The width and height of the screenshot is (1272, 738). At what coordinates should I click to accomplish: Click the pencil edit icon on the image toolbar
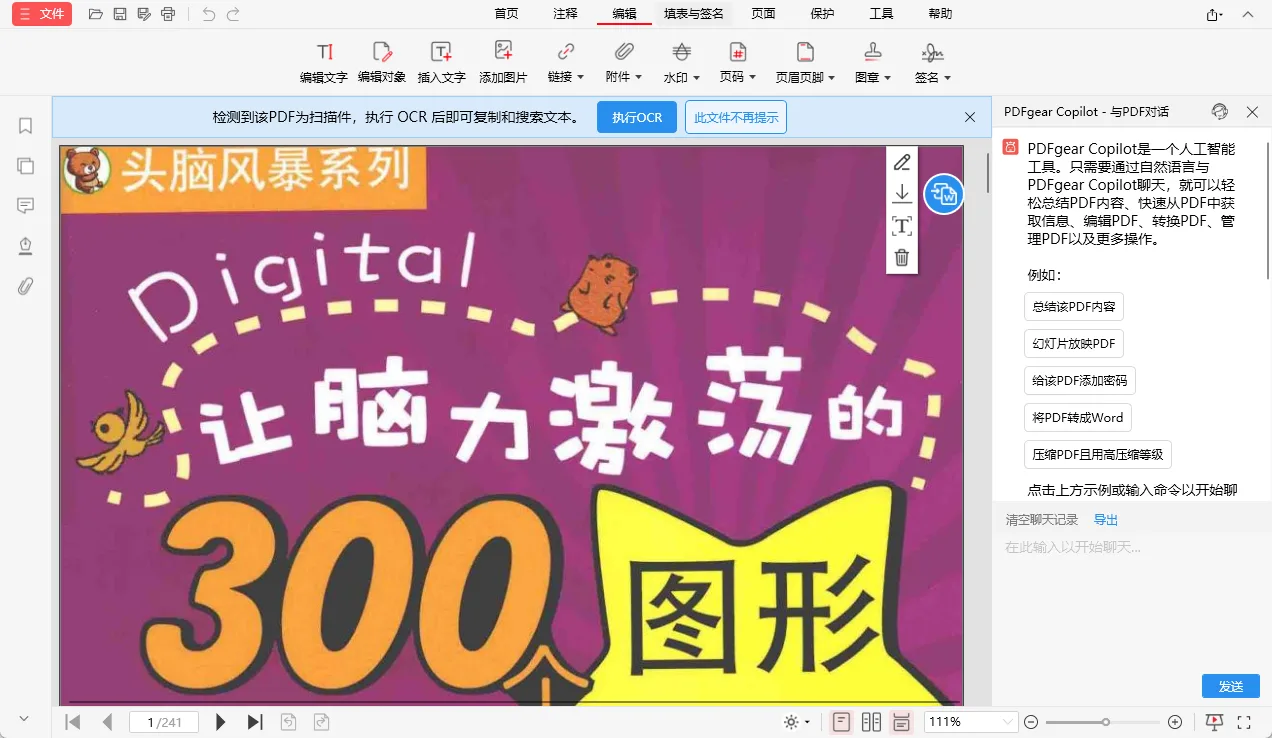(901, 162)
